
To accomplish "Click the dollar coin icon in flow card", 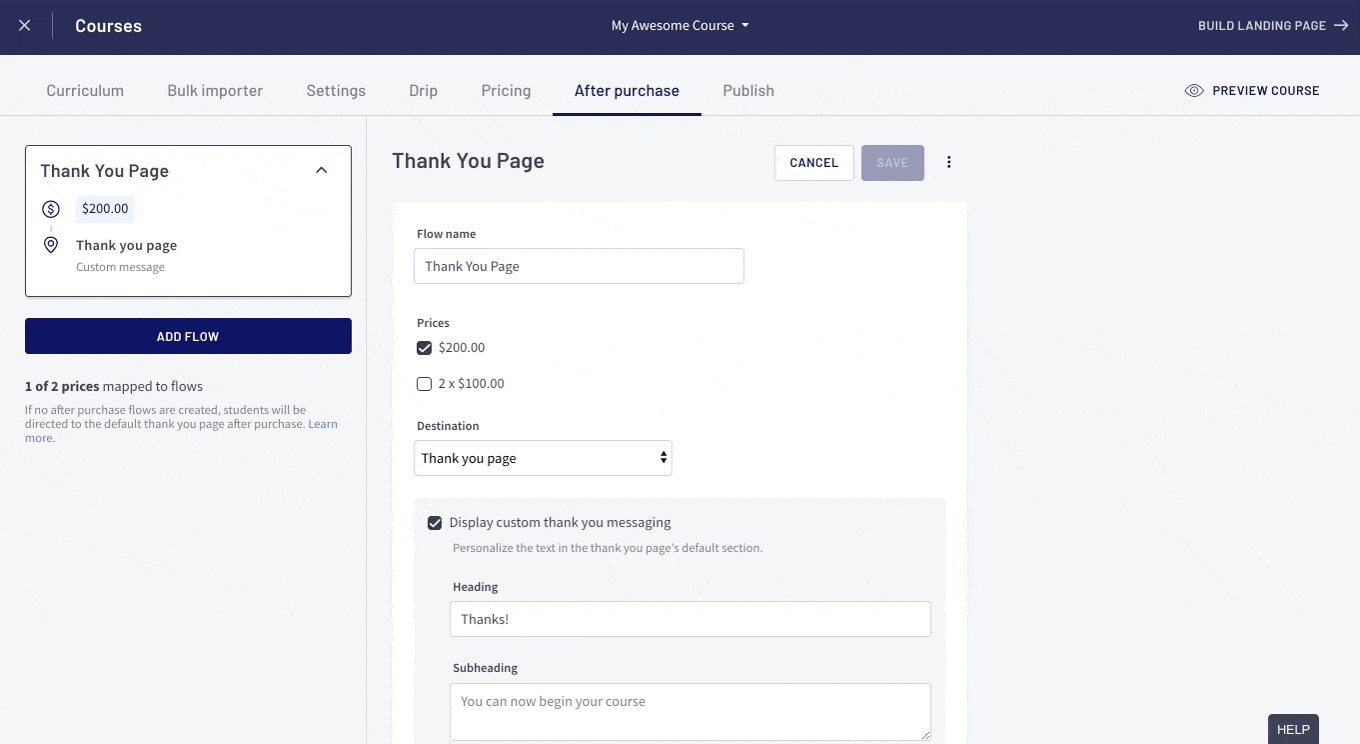I will click(51, 209).
